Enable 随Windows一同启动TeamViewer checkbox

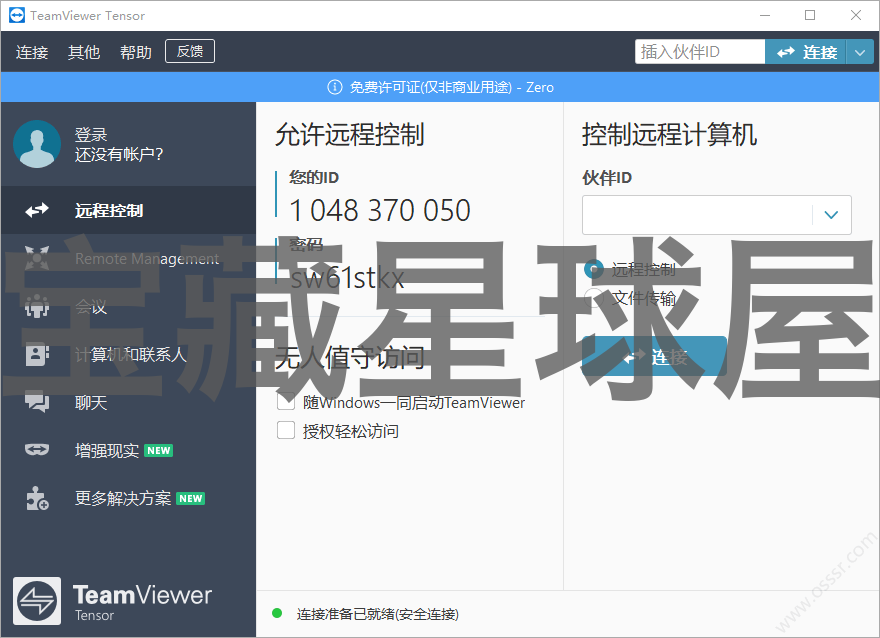(286, 402)
